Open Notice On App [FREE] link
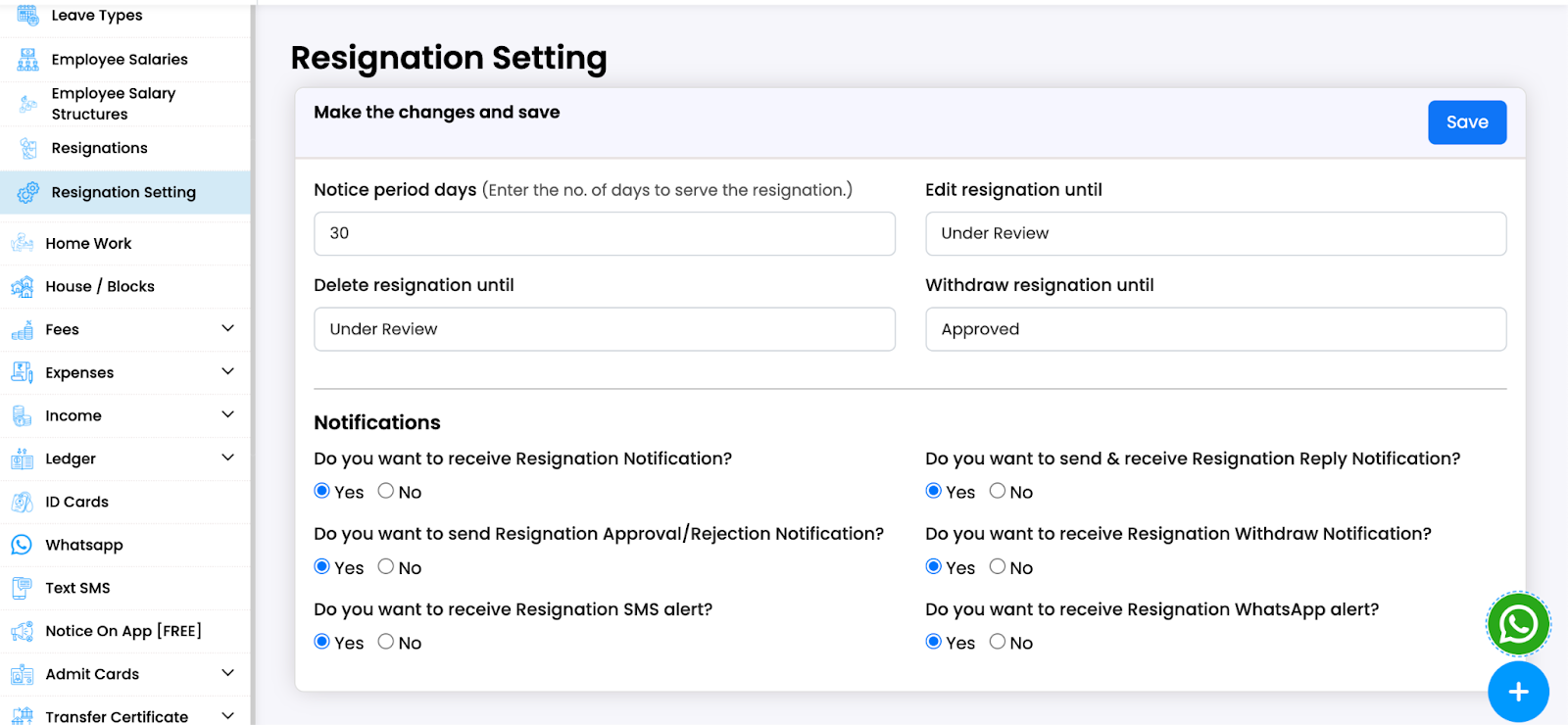1568x725 pixels. 123,631
